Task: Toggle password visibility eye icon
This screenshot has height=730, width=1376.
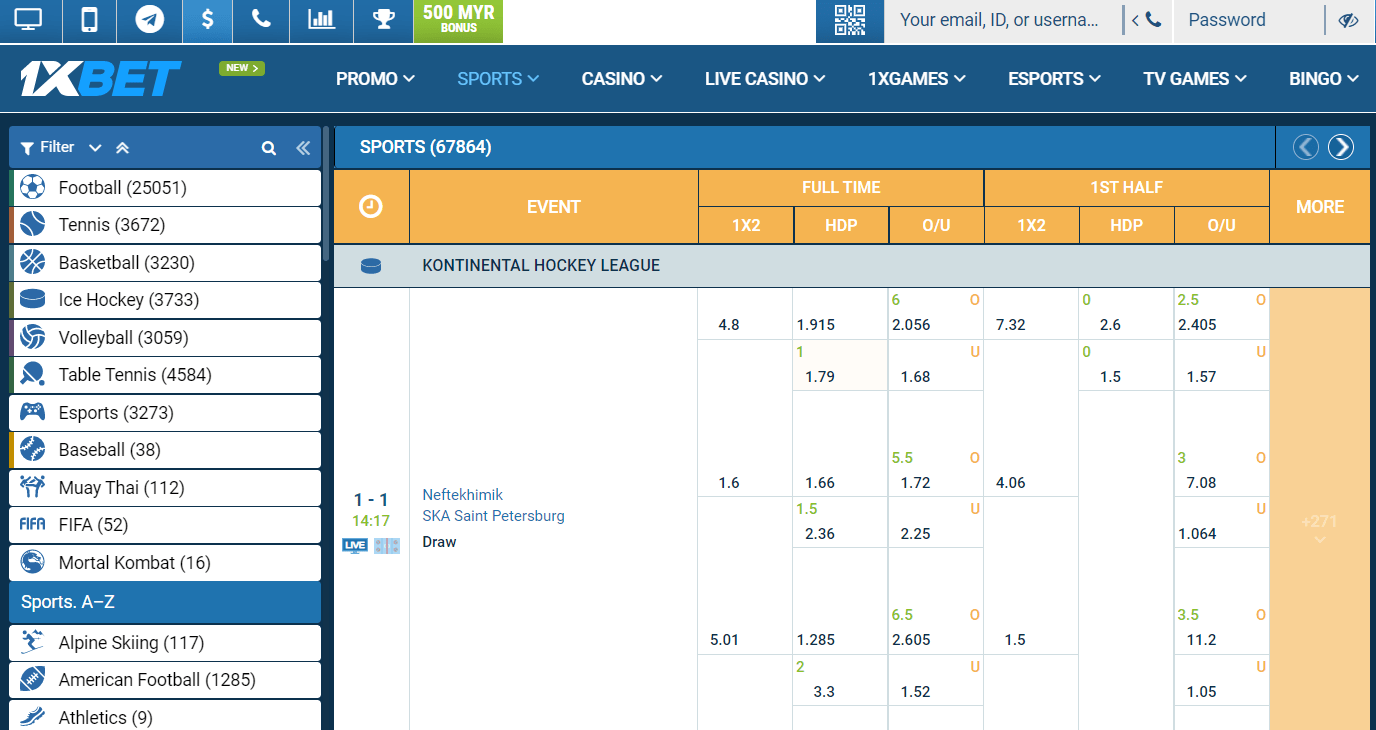Action: point(1348,20)
